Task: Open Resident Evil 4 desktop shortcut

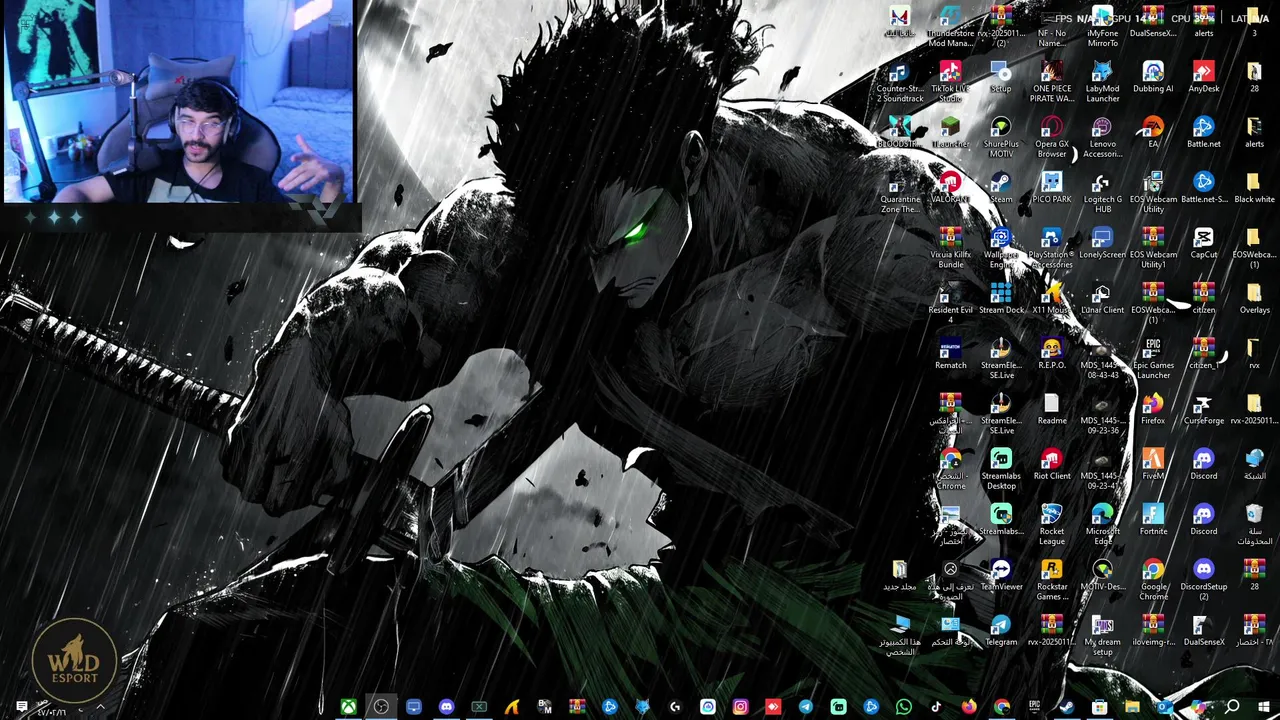Action: tap(950, 303)
